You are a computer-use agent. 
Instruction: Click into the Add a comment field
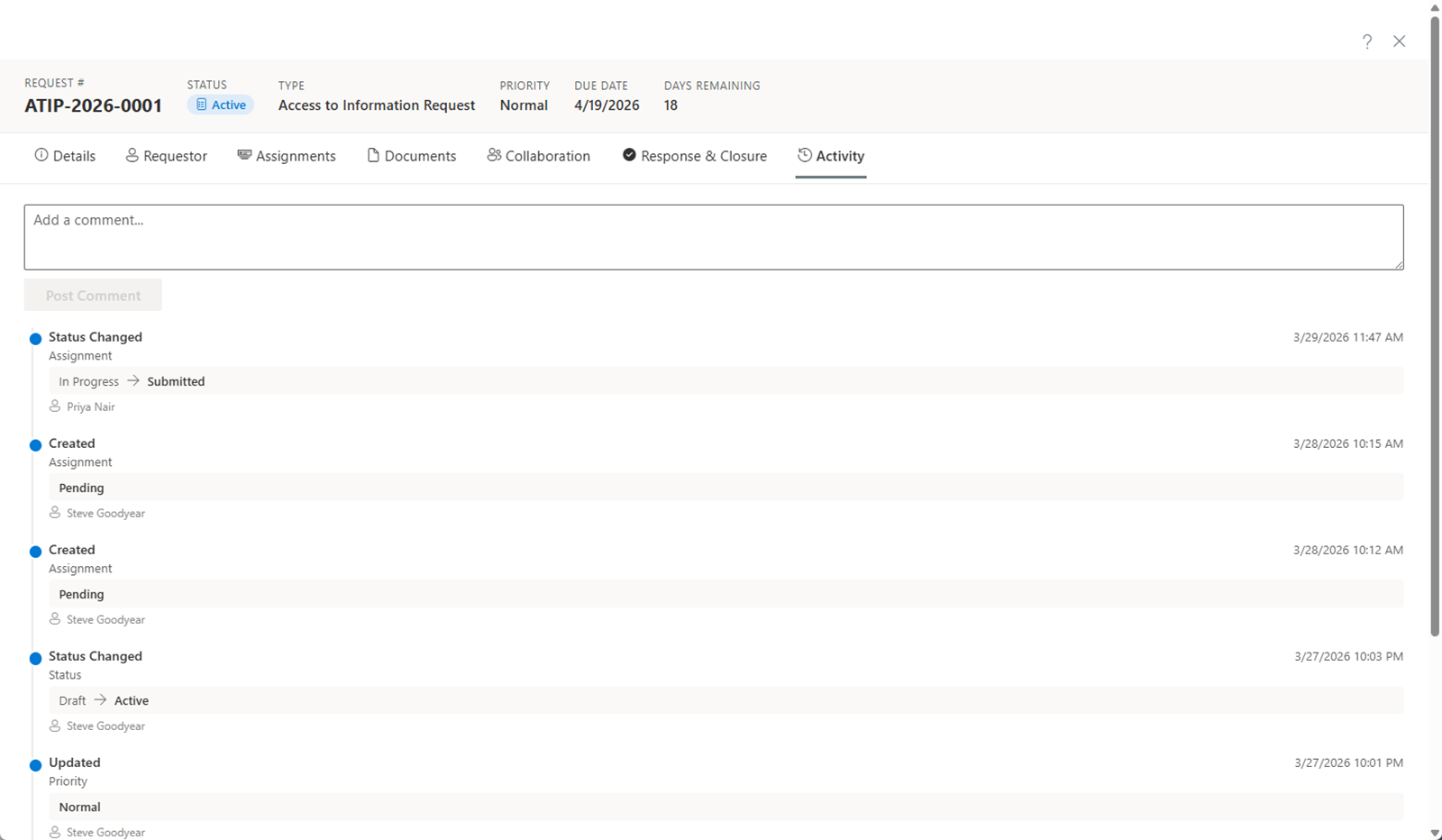pos(713,237)
